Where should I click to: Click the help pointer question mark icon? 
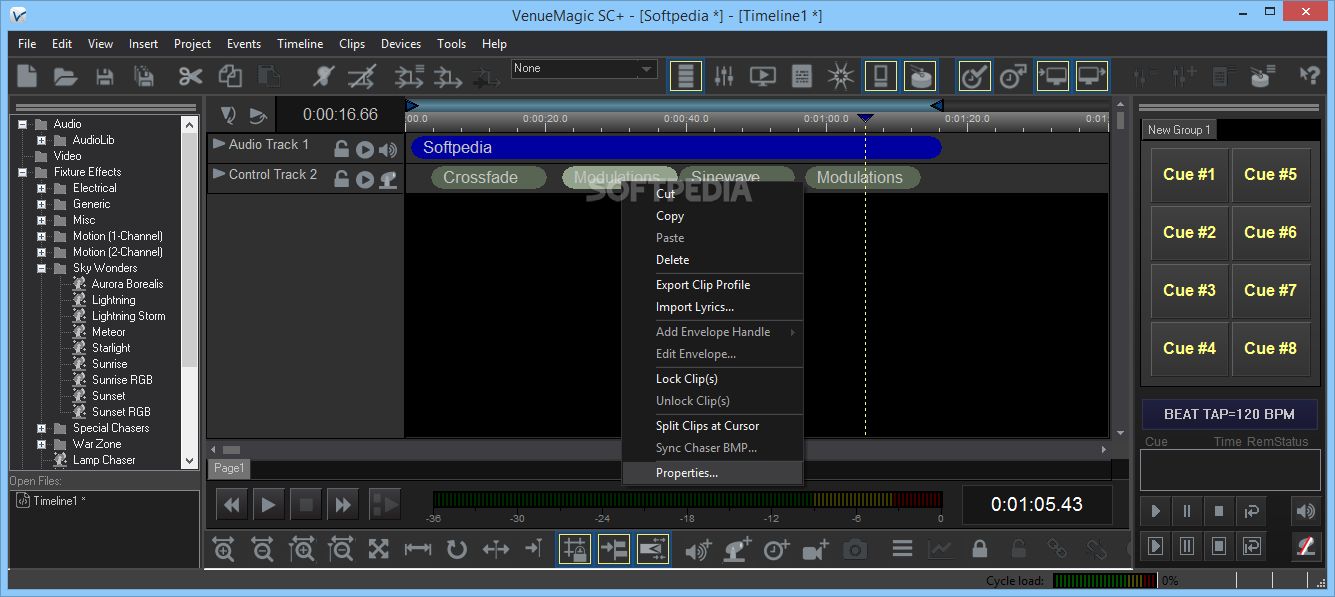(1308, 76)
